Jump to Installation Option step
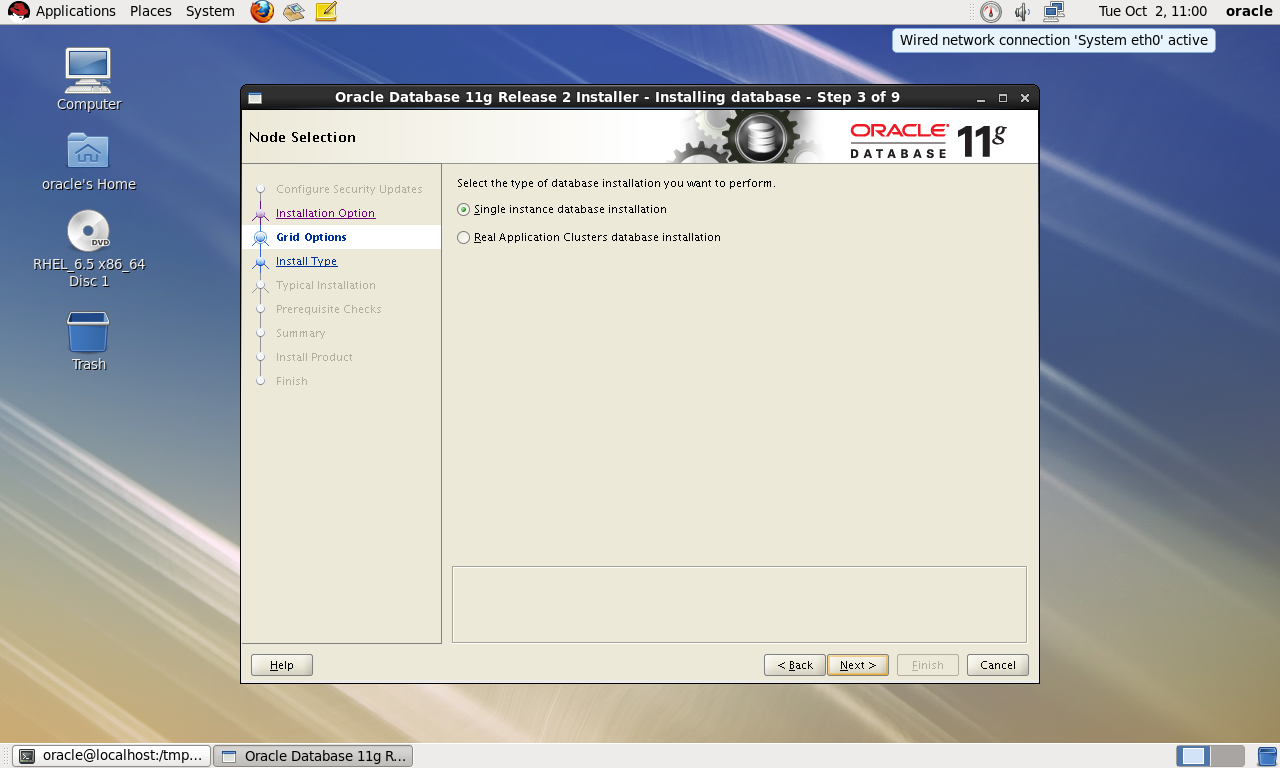The image size is (1280, 768). (325, 213)
